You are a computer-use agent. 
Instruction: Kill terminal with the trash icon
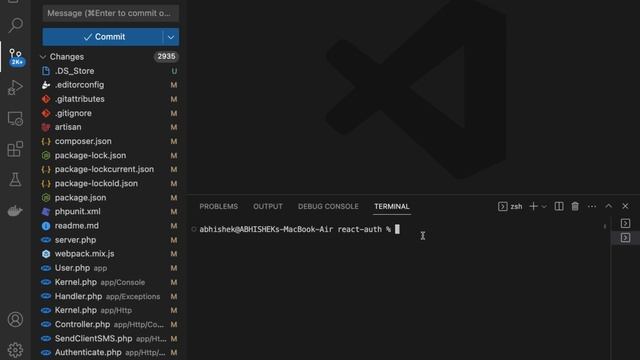tap(575, 207)
